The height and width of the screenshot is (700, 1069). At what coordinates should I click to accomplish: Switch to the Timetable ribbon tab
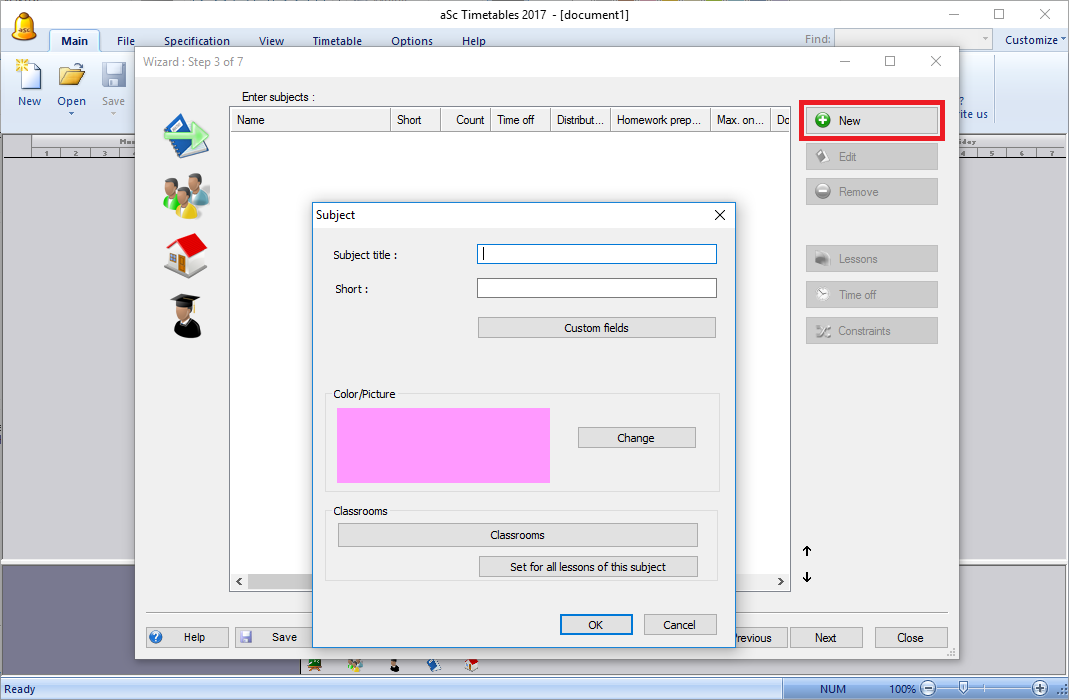337,41
